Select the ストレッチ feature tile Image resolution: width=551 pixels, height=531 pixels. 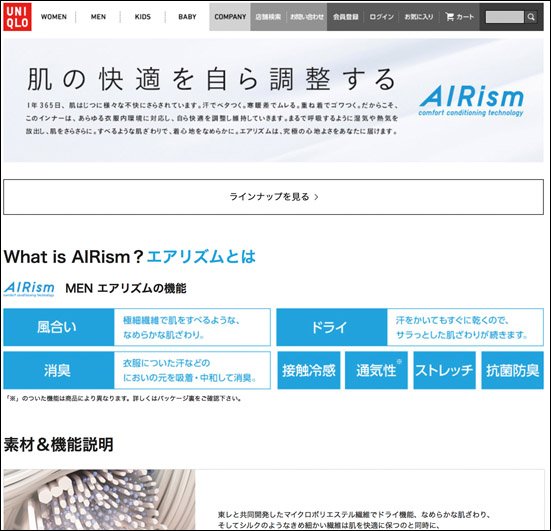coord(445,370)
